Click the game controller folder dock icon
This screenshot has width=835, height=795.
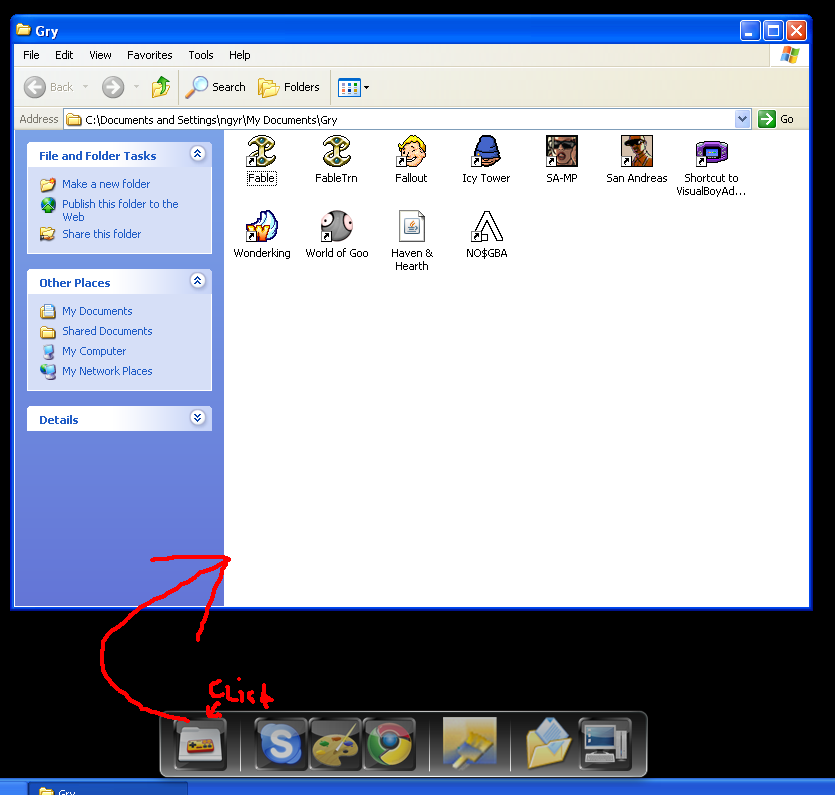(x=201, y=744)
